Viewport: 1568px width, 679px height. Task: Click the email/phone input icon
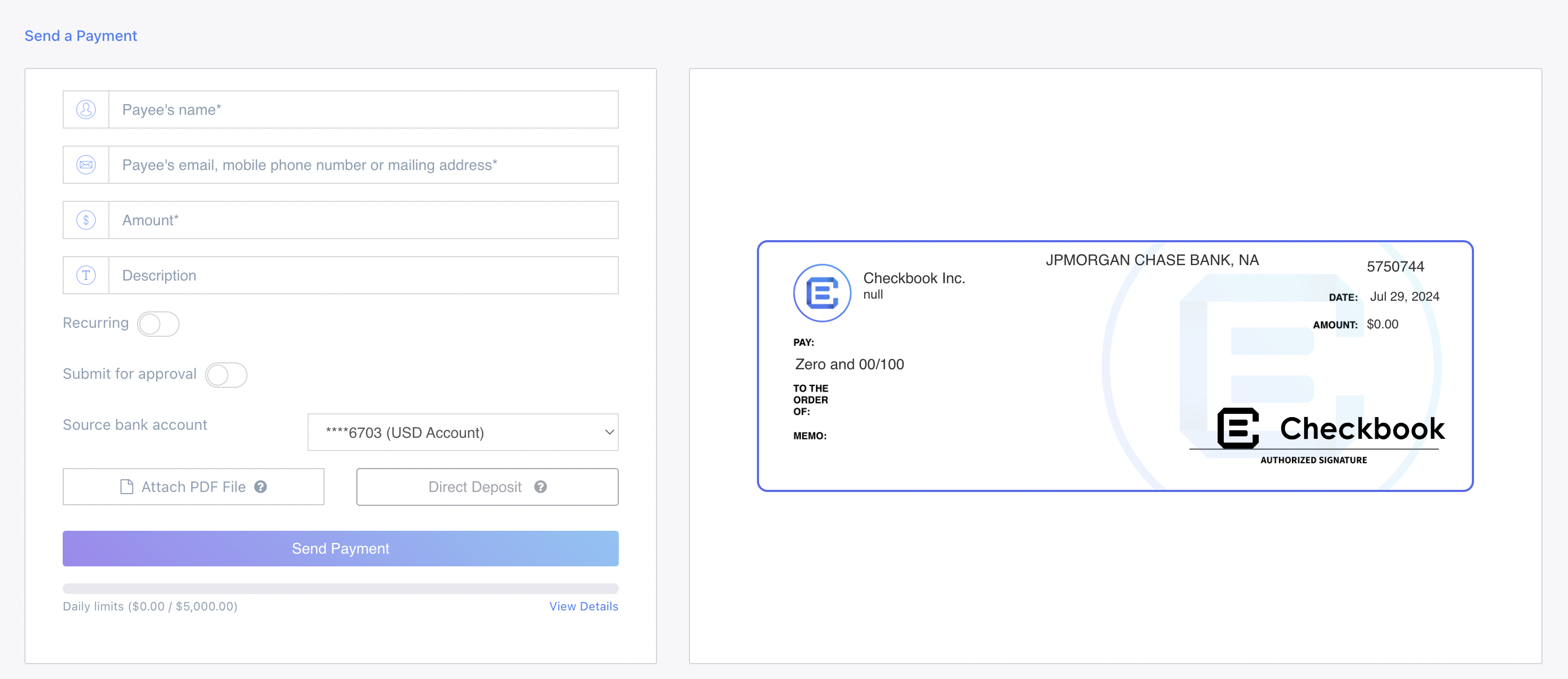tap(86, 164)
